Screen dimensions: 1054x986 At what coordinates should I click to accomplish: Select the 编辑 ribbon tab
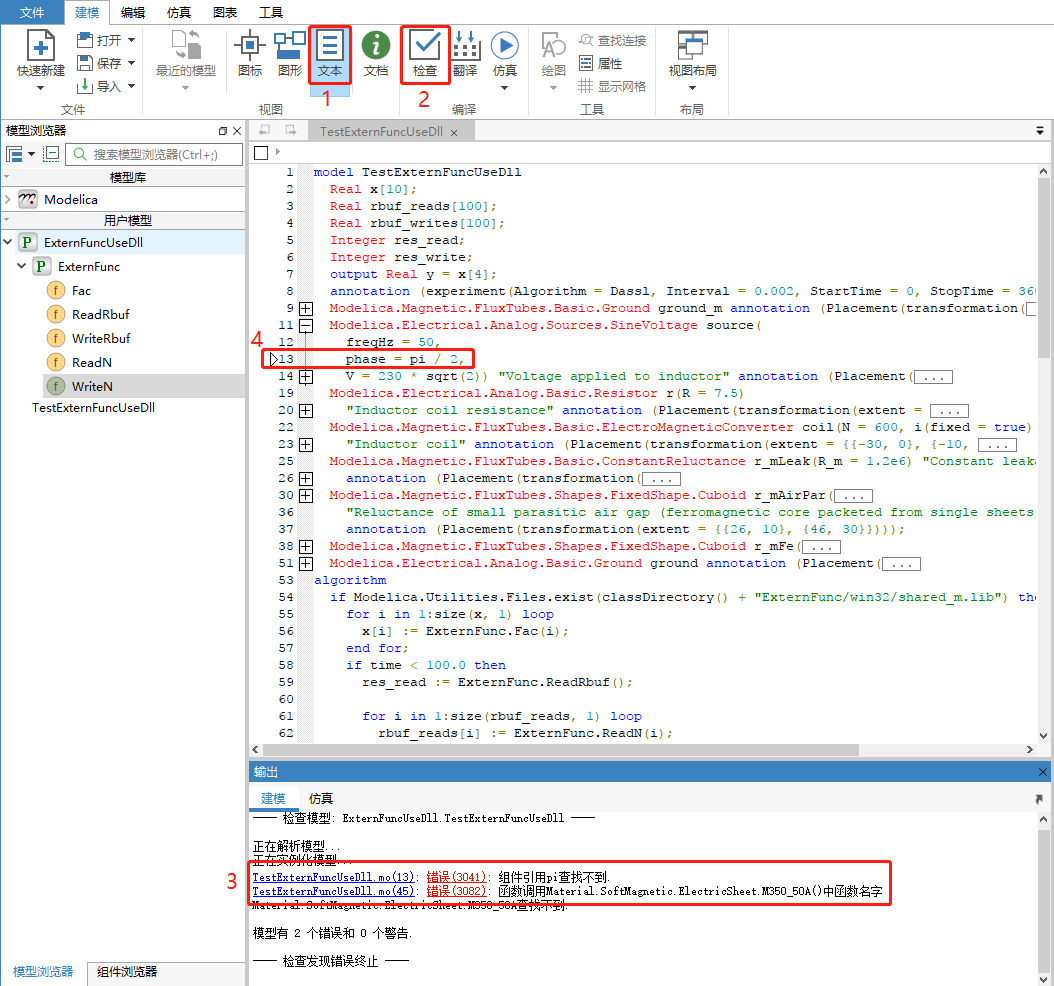(x=132, y=12)
